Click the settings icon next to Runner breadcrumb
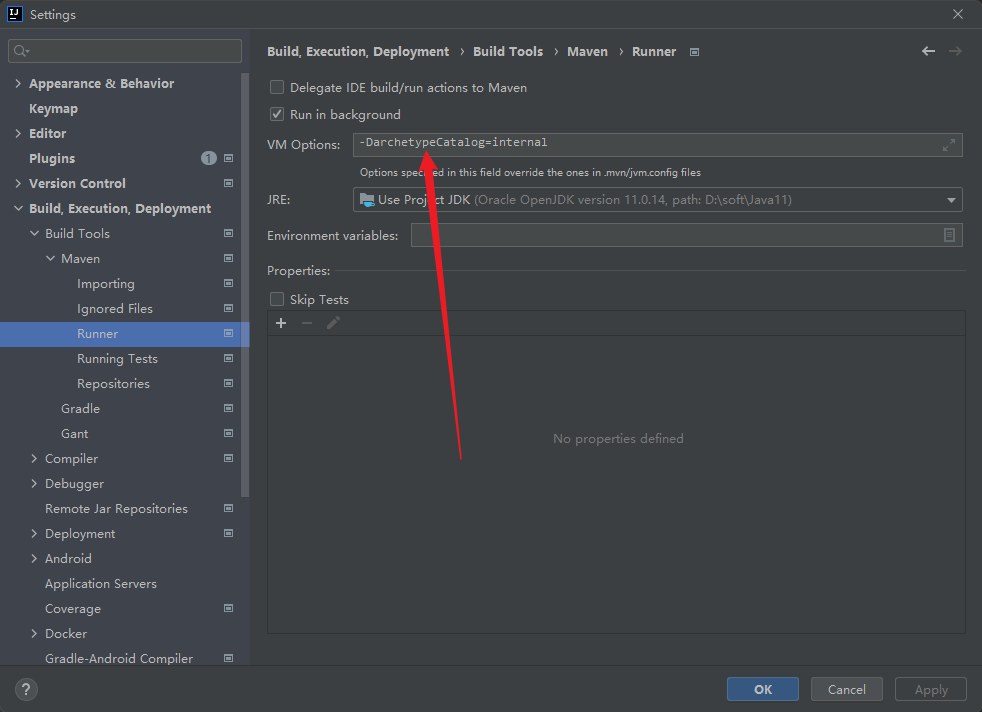The image size is (982, 712). coord(694,51)
